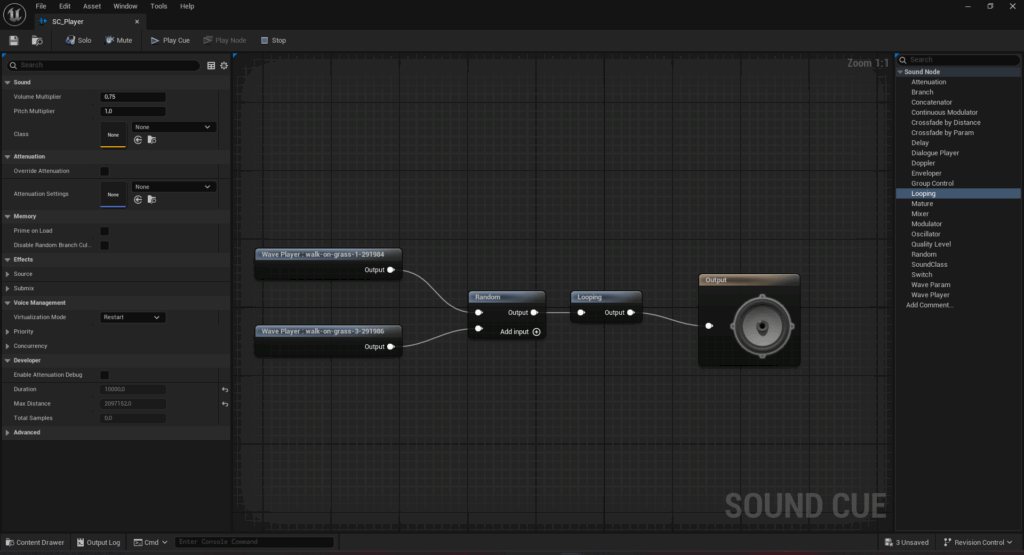Image resolution: width=1024 pixels, height=555 pixels.
Task: Click the property matrix grid icon
Action: click(x=211, y=65)
